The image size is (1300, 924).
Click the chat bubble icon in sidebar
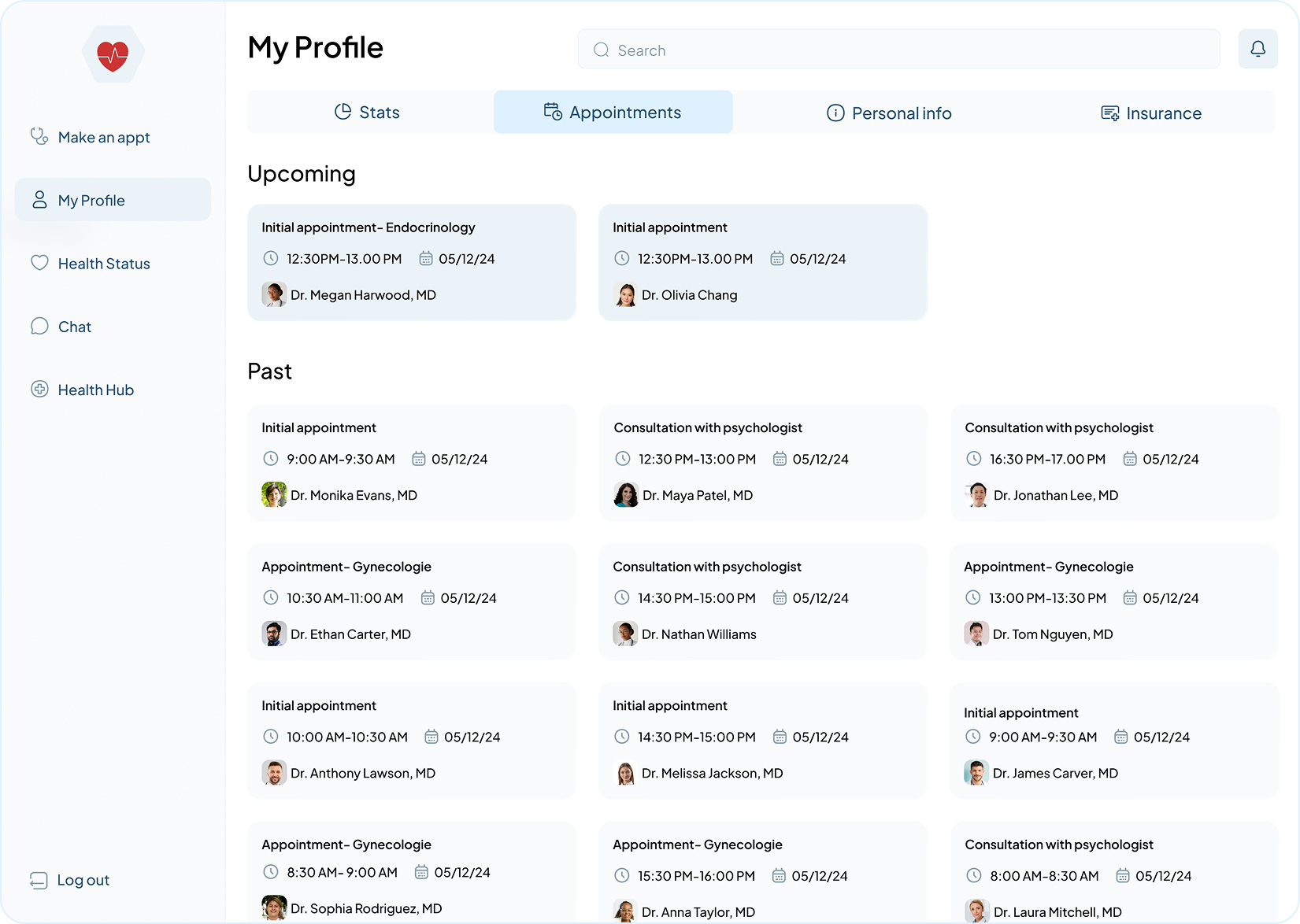39,326
